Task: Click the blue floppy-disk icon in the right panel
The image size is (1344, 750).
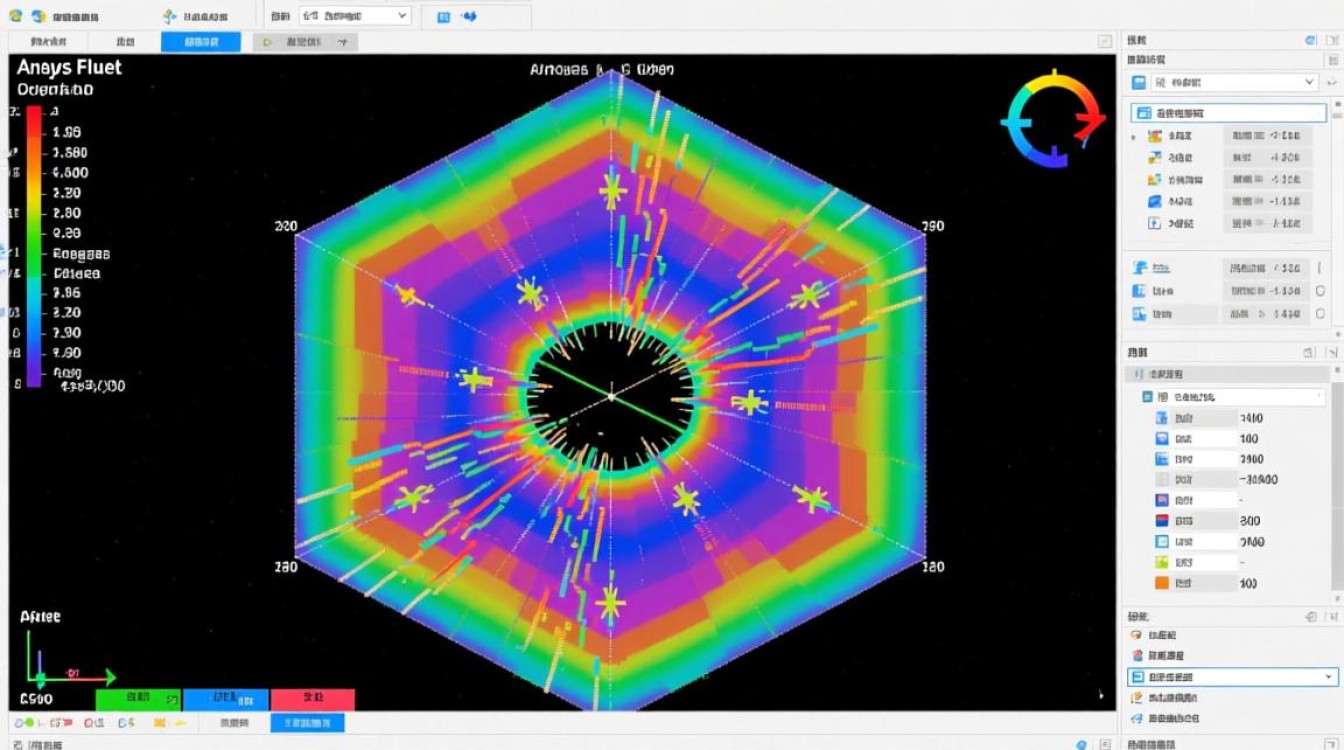Action: pos(1138,82)
